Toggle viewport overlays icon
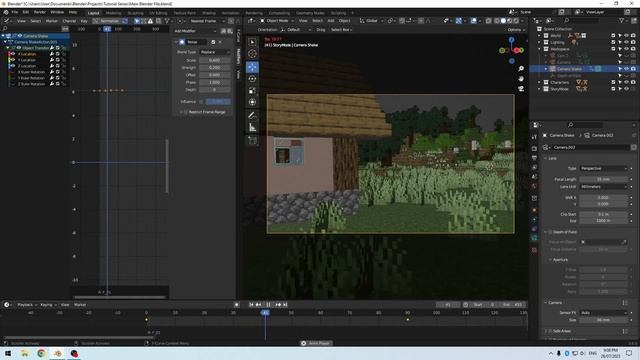 coord(473,20)
